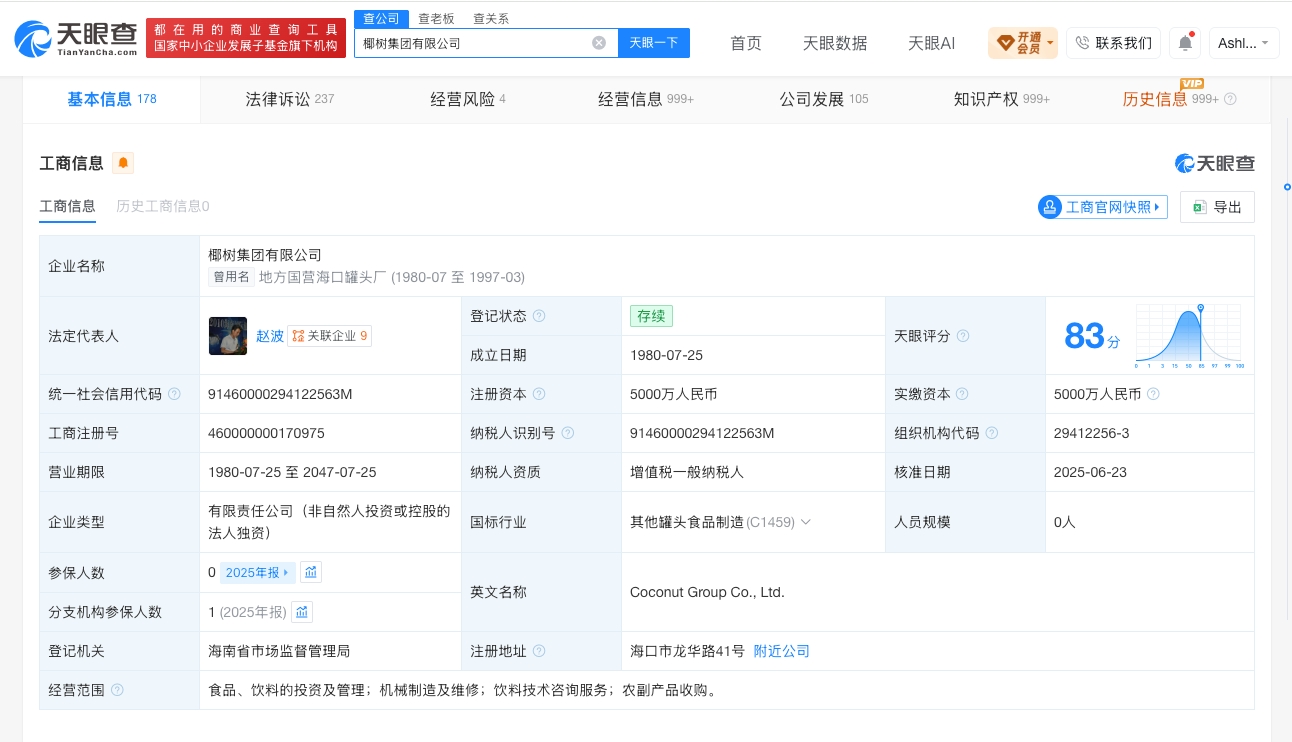Click the English name Coconut Group Co., Ltd.
Image resolution: width=1292 pixels, height=742 pixels.
pyautogui.click(x=707, y=592)
